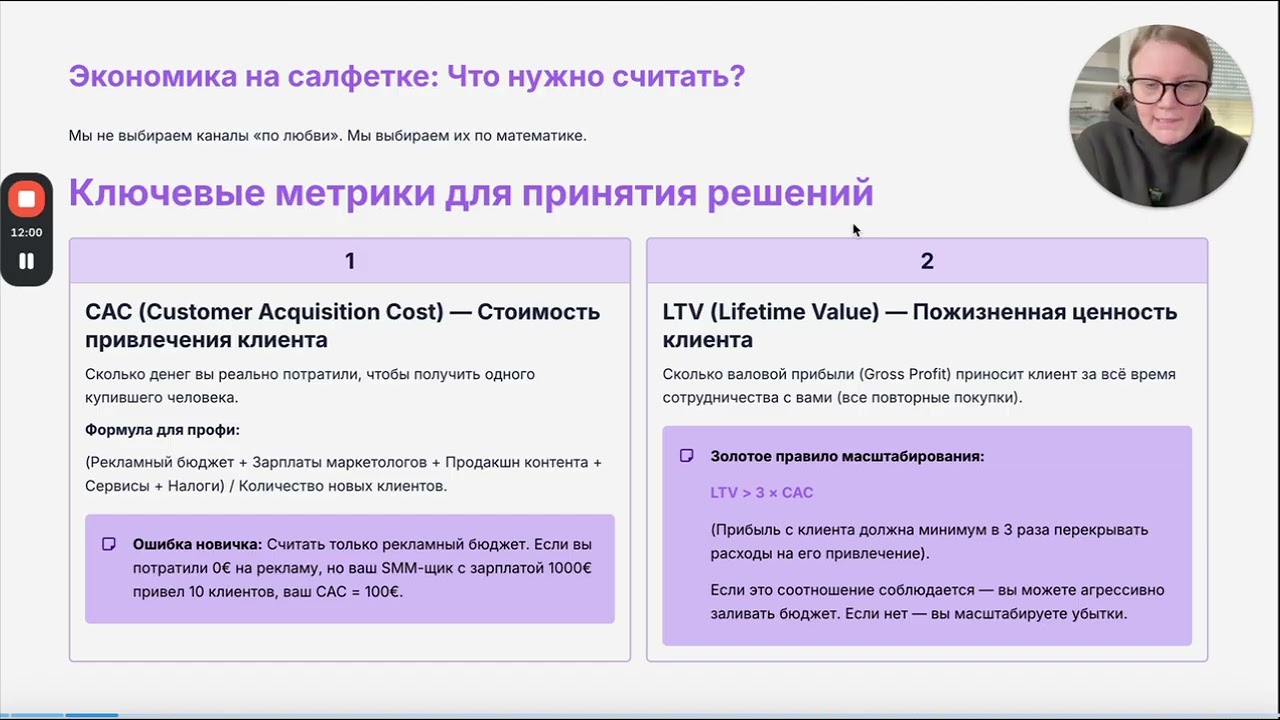
Task: Click the text 'Золотое правило масштабирования:'
Action: 847,456
